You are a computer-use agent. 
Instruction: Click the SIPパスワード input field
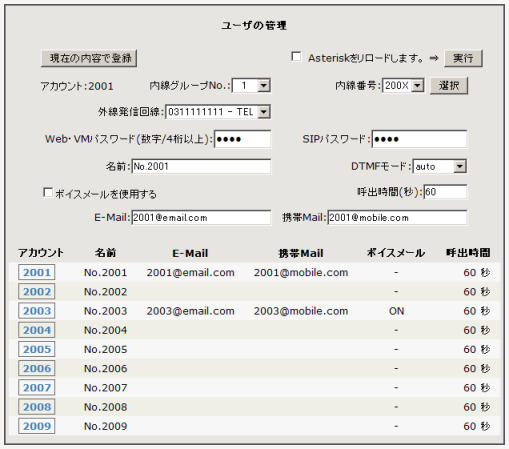coord(419,139)
